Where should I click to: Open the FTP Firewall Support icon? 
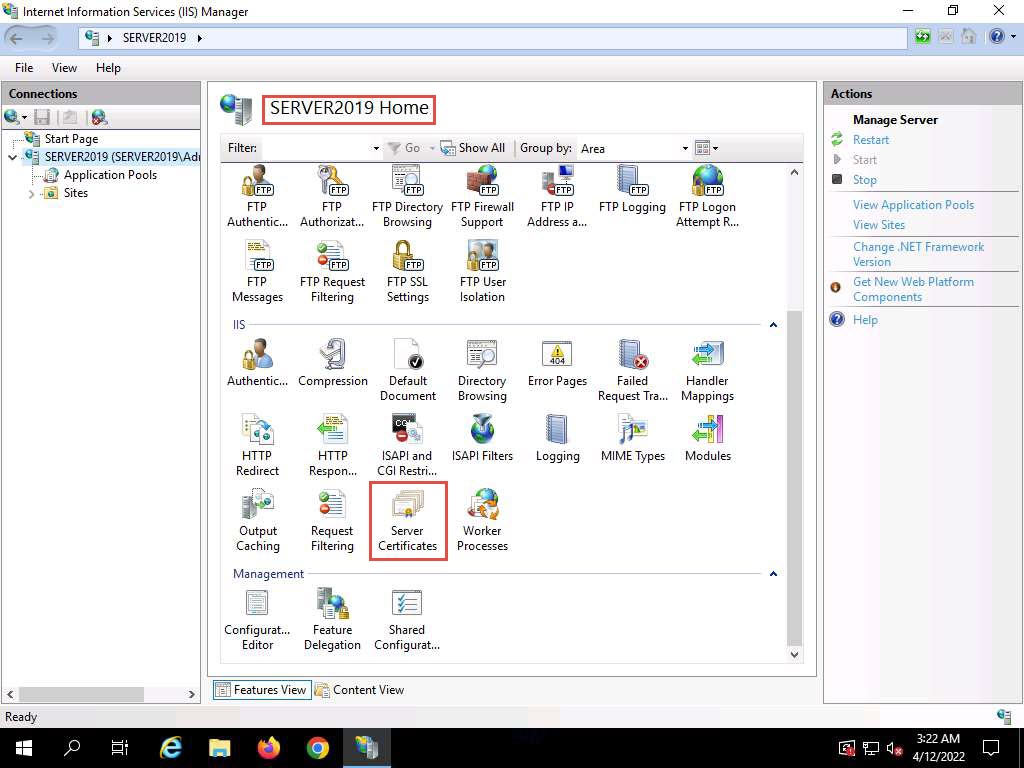click(482, 196)
